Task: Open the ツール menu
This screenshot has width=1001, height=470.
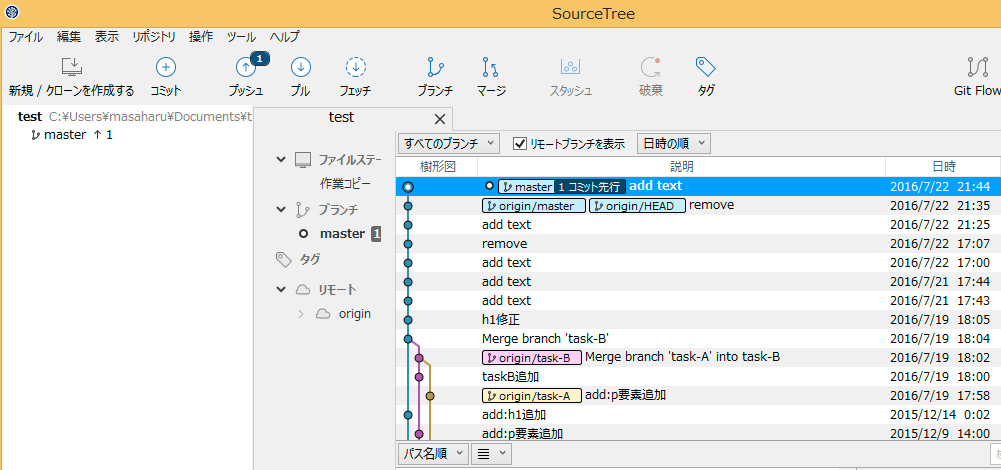Action: (x=241, y=36)
